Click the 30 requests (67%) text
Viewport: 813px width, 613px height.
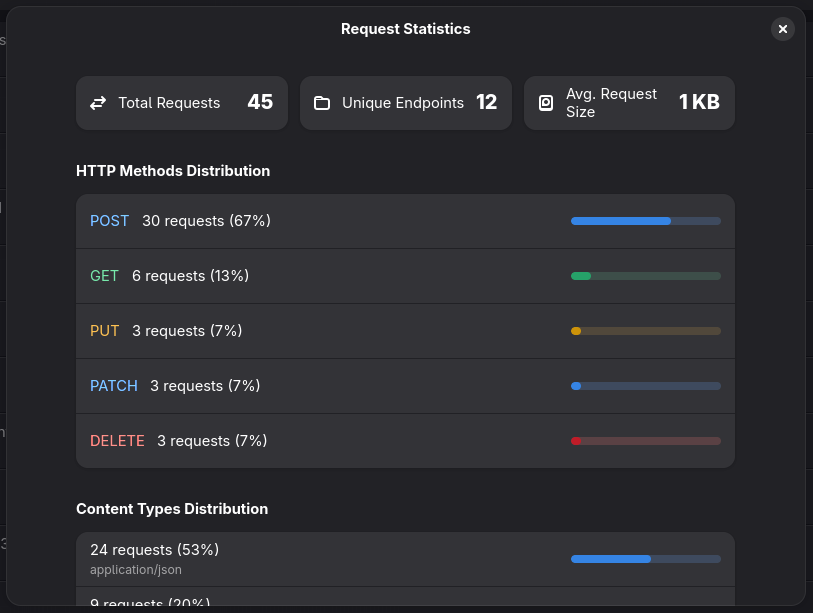click(206, 221)
